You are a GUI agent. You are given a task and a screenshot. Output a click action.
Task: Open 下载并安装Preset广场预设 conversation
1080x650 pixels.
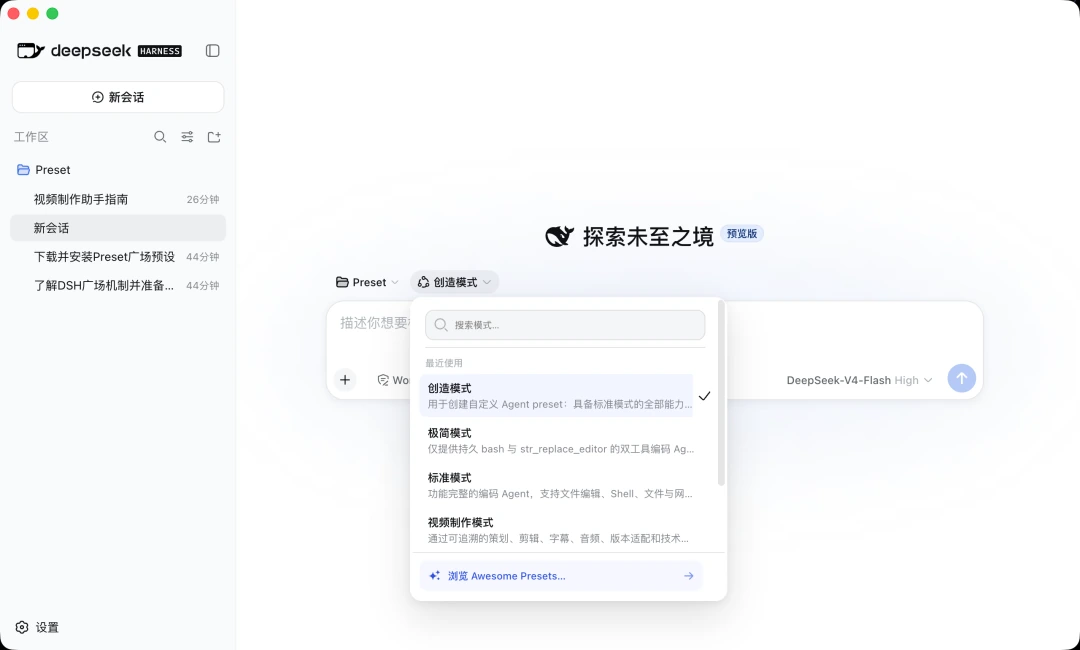coord(118,257)
